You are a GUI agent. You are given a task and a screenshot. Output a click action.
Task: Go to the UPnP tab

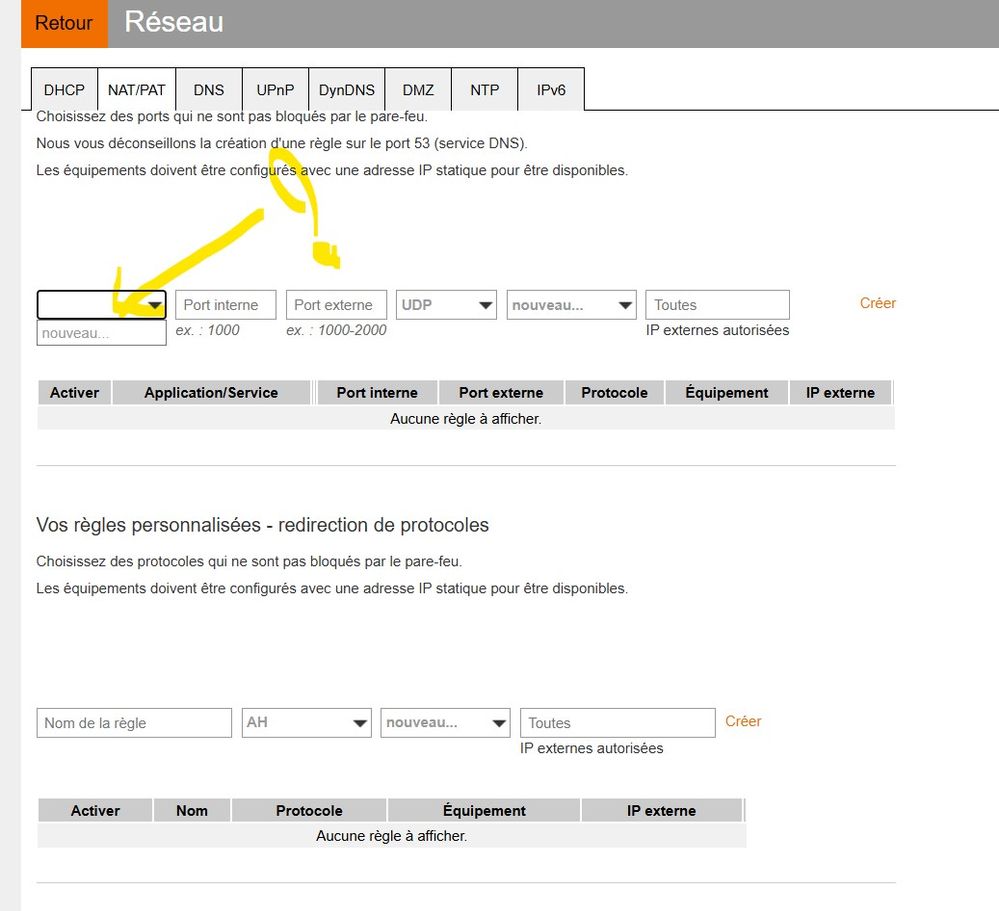pos(275,90)
